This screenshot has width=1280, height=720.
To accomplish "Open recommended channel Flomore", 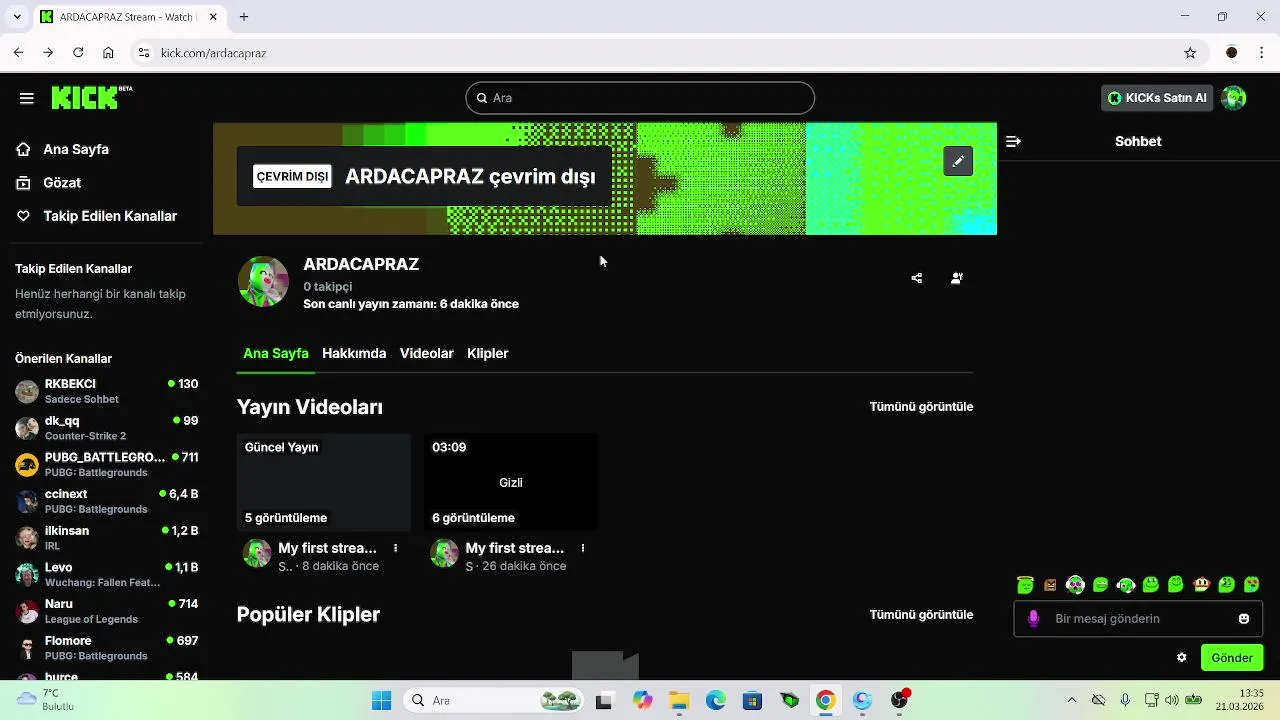I will (x=106, y=648).
